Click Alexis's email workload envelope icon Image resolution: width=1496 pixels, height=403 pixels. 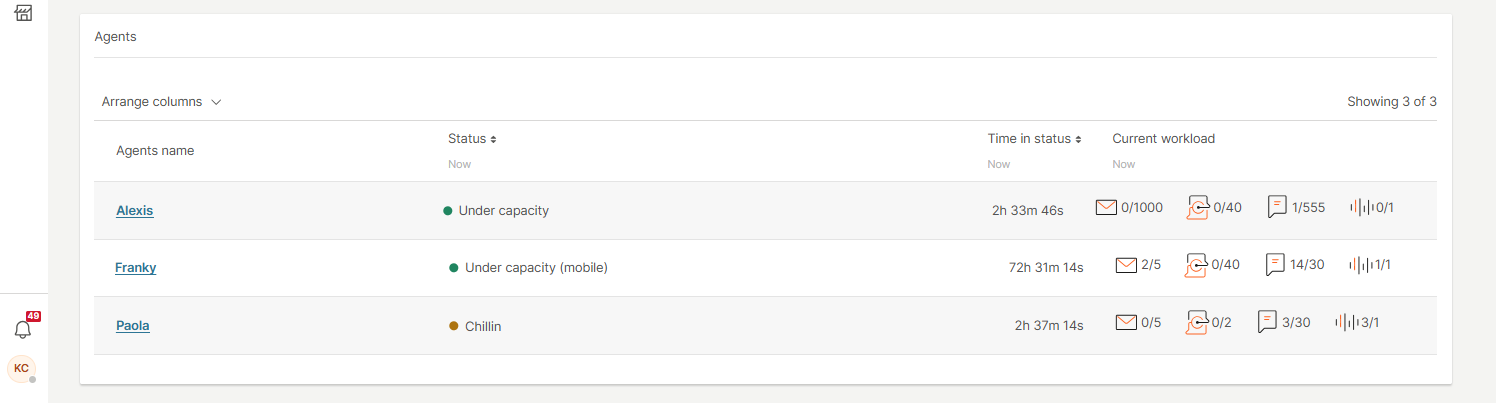[x=1106, y=208]
